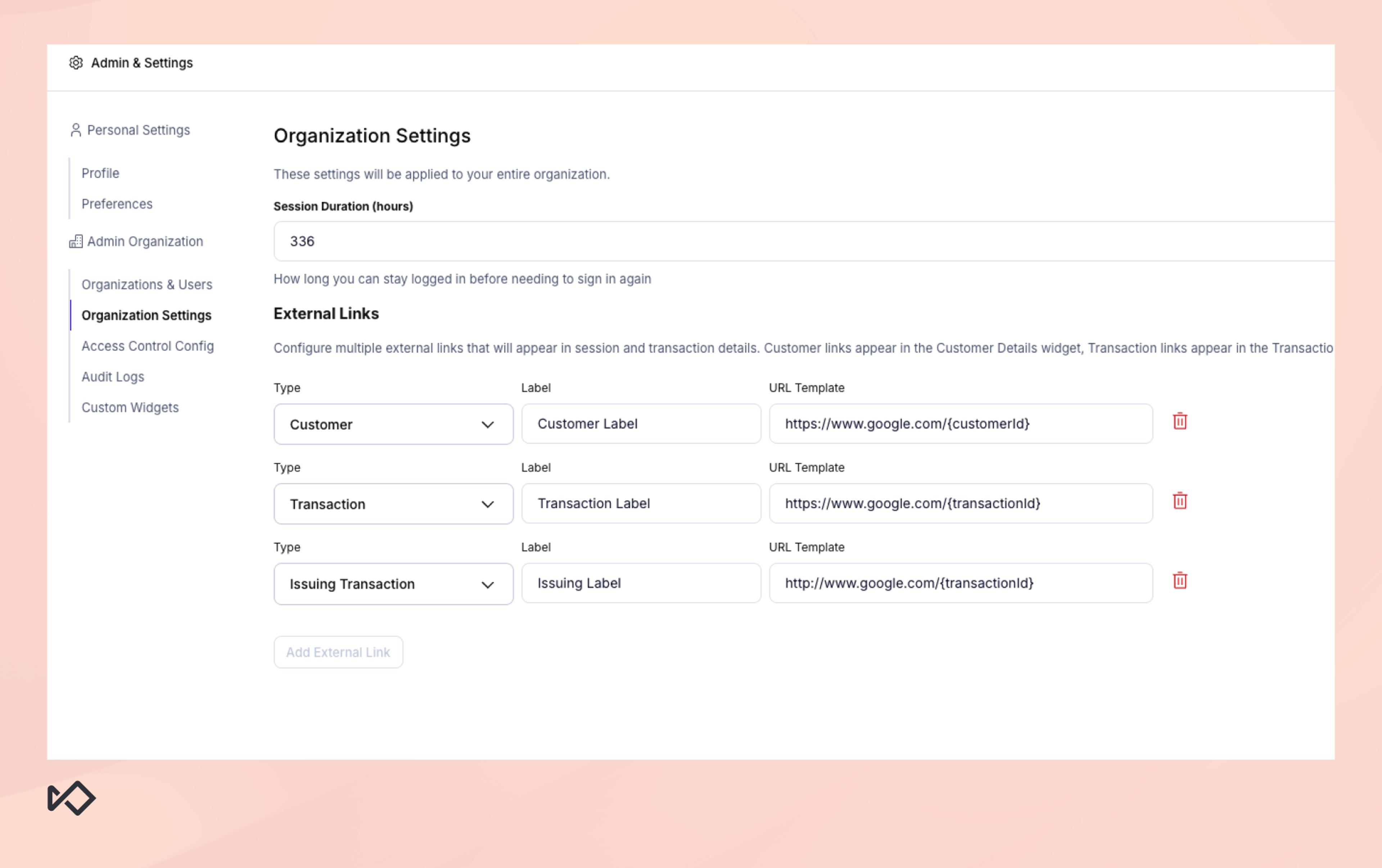Click the Session Duration field showing 336
Image resolution: width=1382 pixels, height=868 pixels.
804,241
